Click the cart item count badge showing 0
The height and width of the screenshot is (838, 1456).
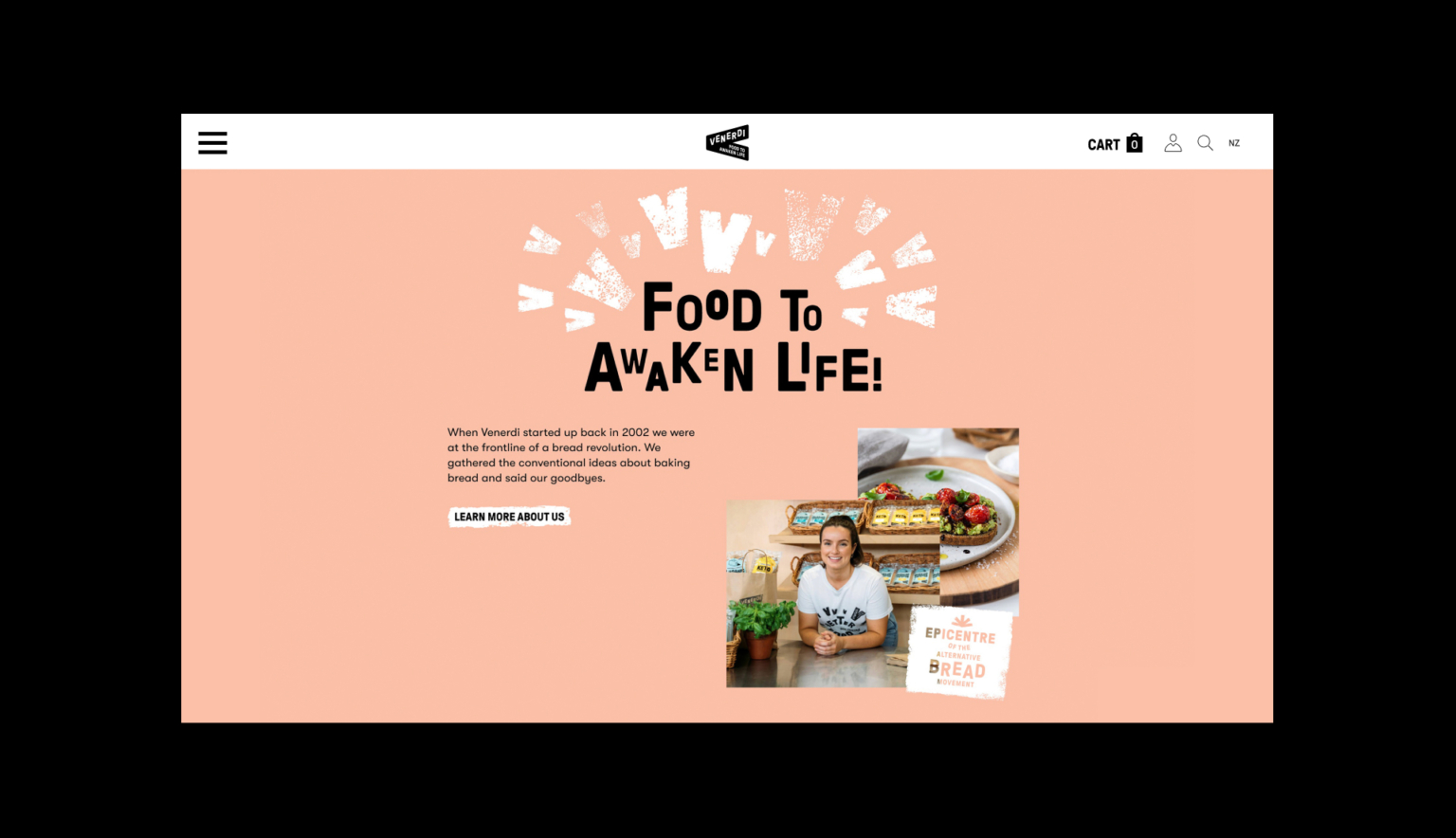click(1135, 145)
